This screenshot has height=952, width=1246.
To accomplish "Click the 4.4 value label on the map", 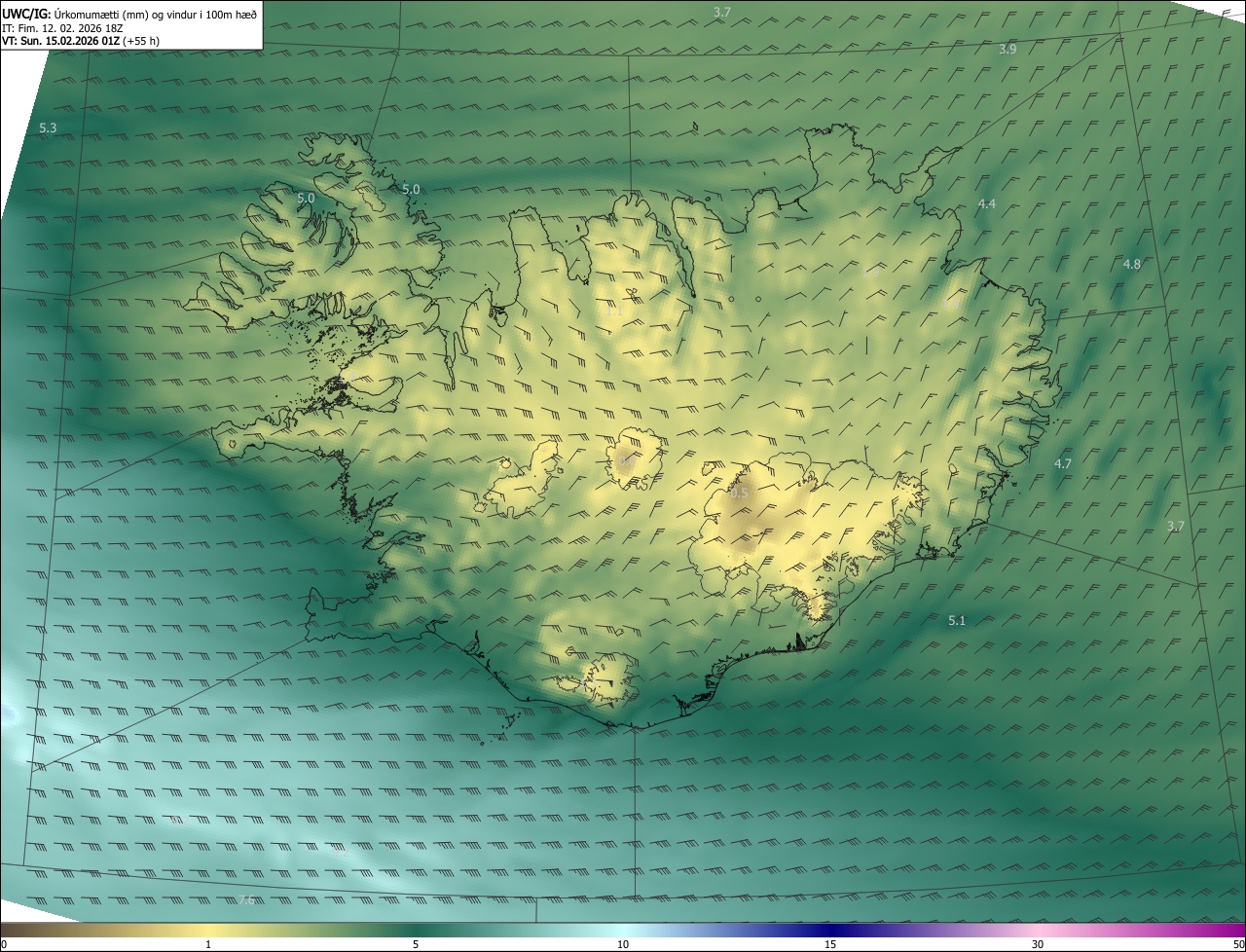I will tap(986, 203).
